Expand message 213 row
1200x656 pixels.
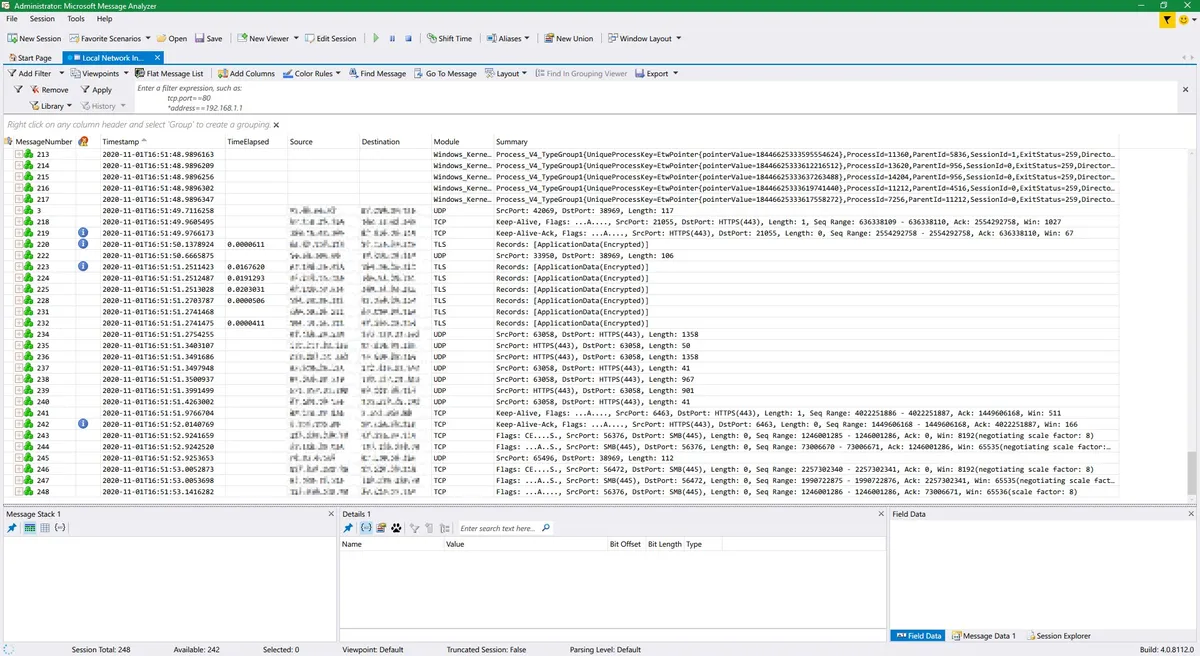tap(18, 155)
